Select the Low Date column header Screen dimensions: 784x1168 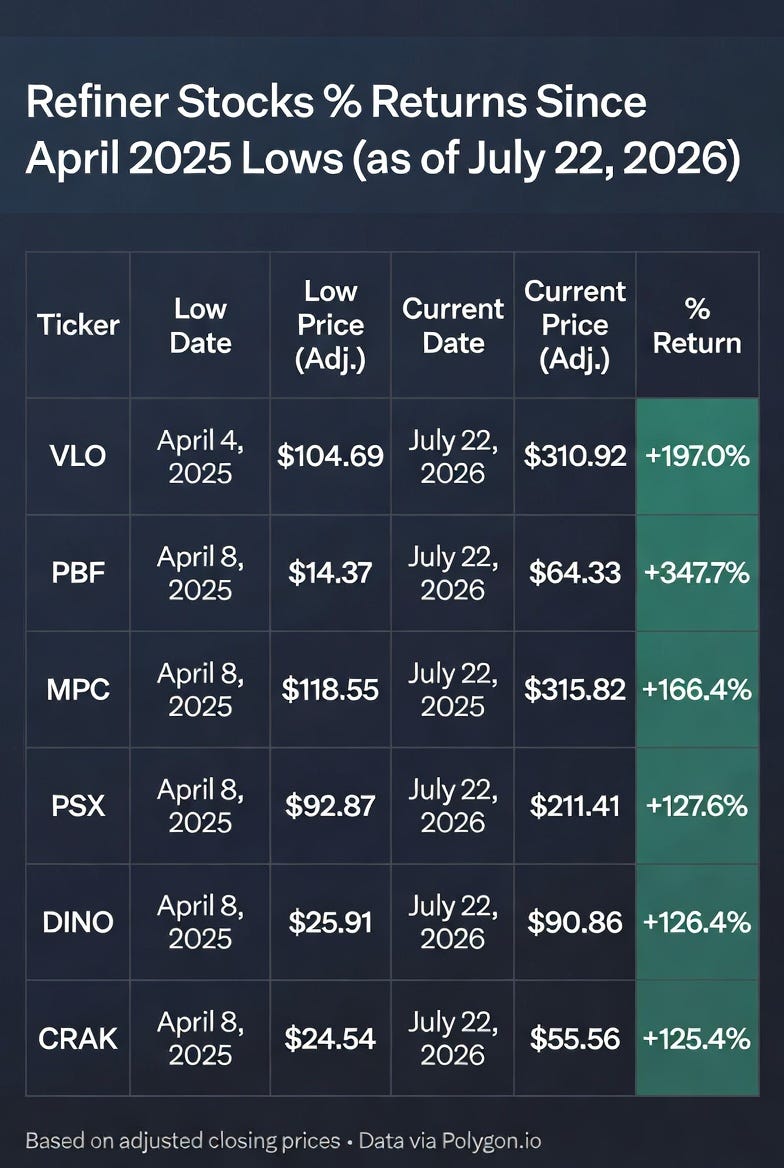tap(200, 326)
